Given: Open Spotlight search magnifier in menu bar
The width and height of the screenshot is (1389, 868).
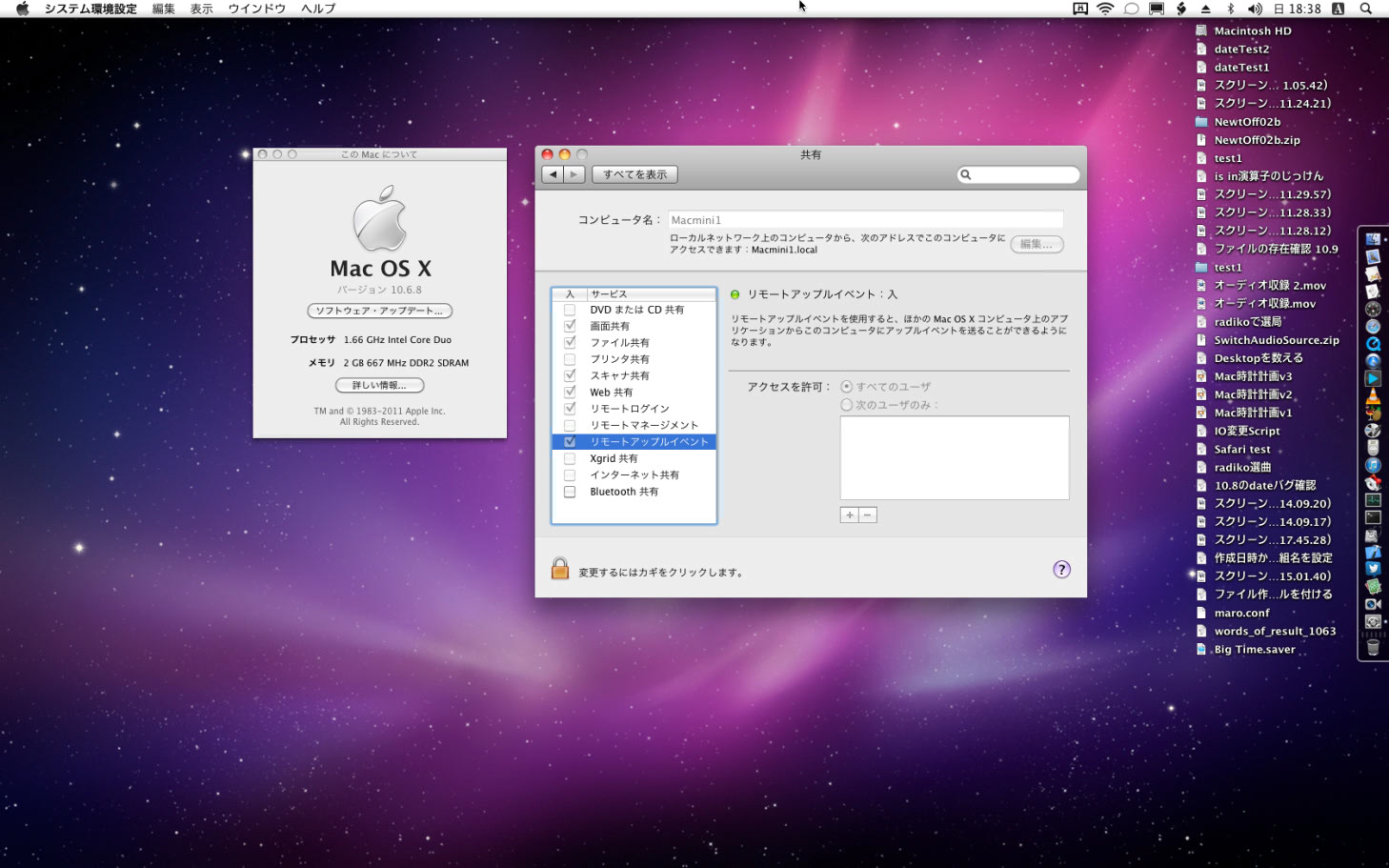Looking at the screenshot, I should (1365, 9).
